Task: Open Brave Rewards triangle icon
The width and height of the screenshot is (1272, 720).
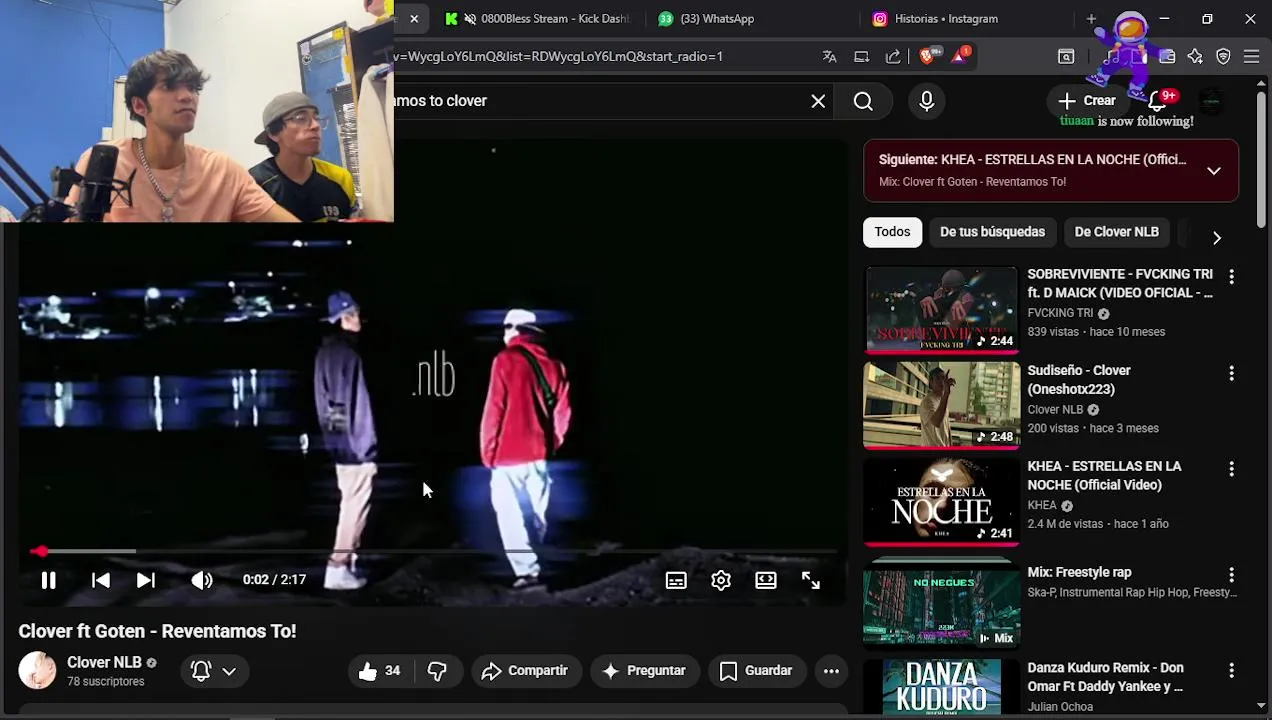Action: tap(959, 57)
